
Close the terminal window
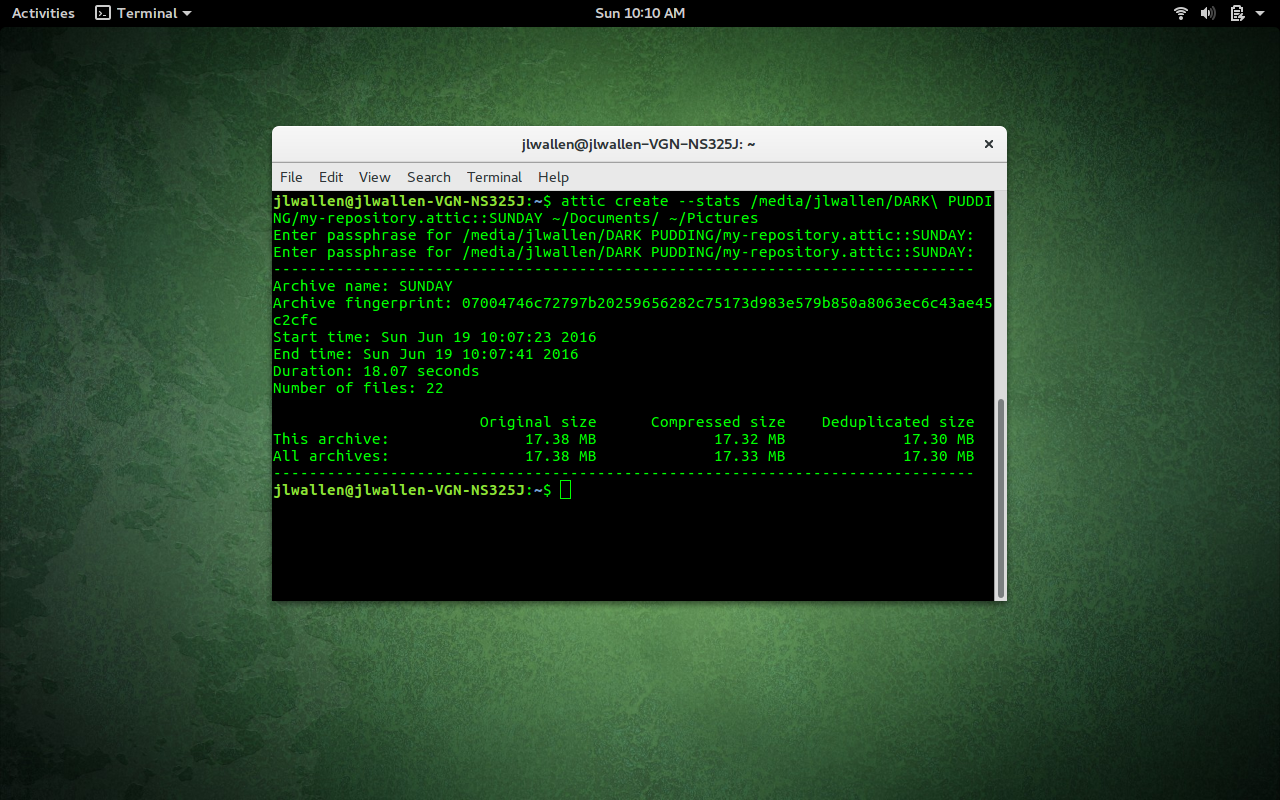(x=989, y=144)
